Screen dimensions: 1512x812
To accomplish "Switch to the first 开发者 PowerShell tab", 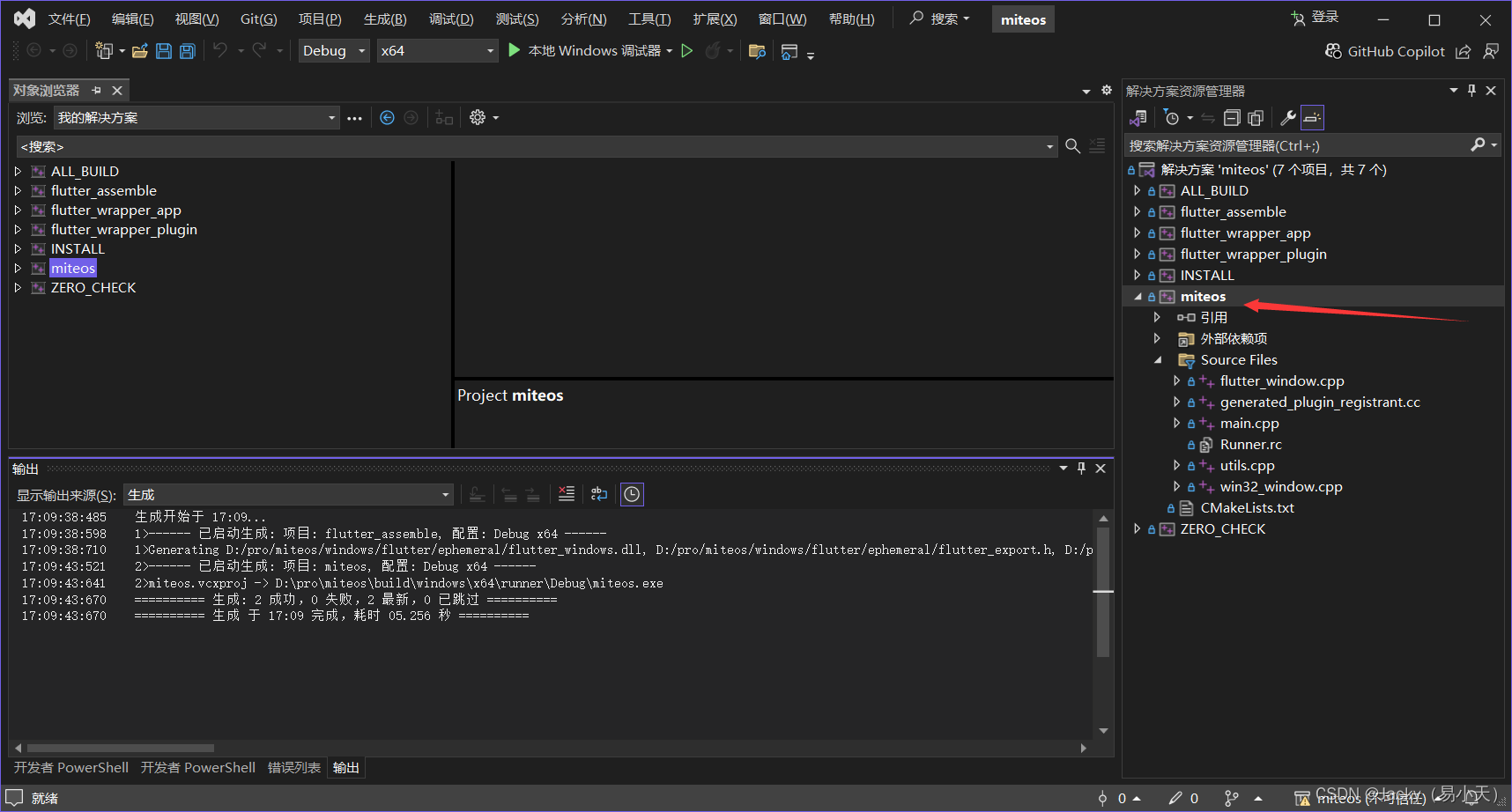I will 71,768.
